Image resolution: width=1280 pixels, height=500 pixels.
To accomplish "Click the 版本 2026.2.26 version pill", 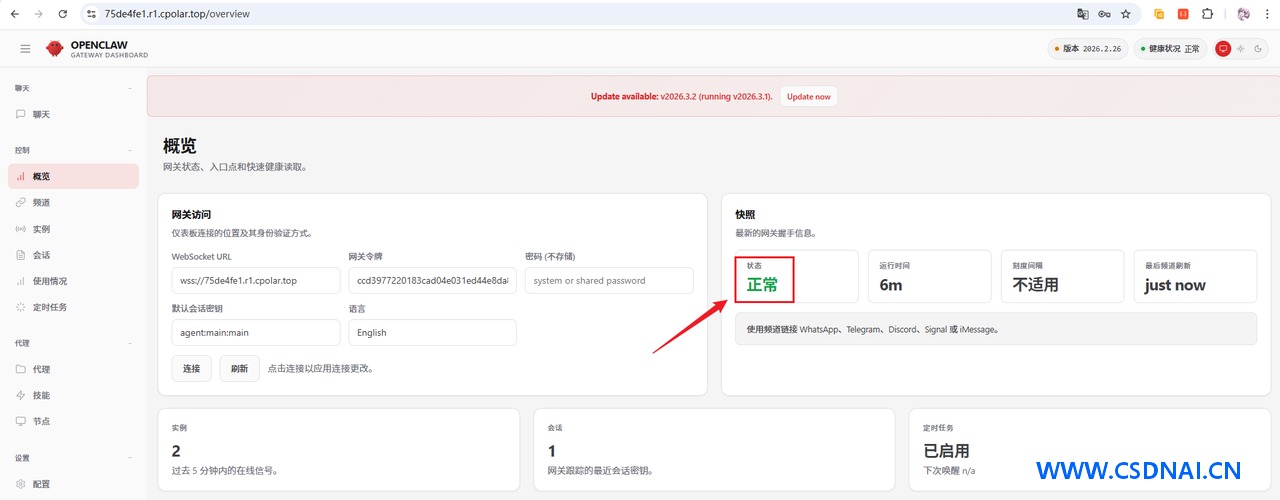I will tap(1087, 48).
